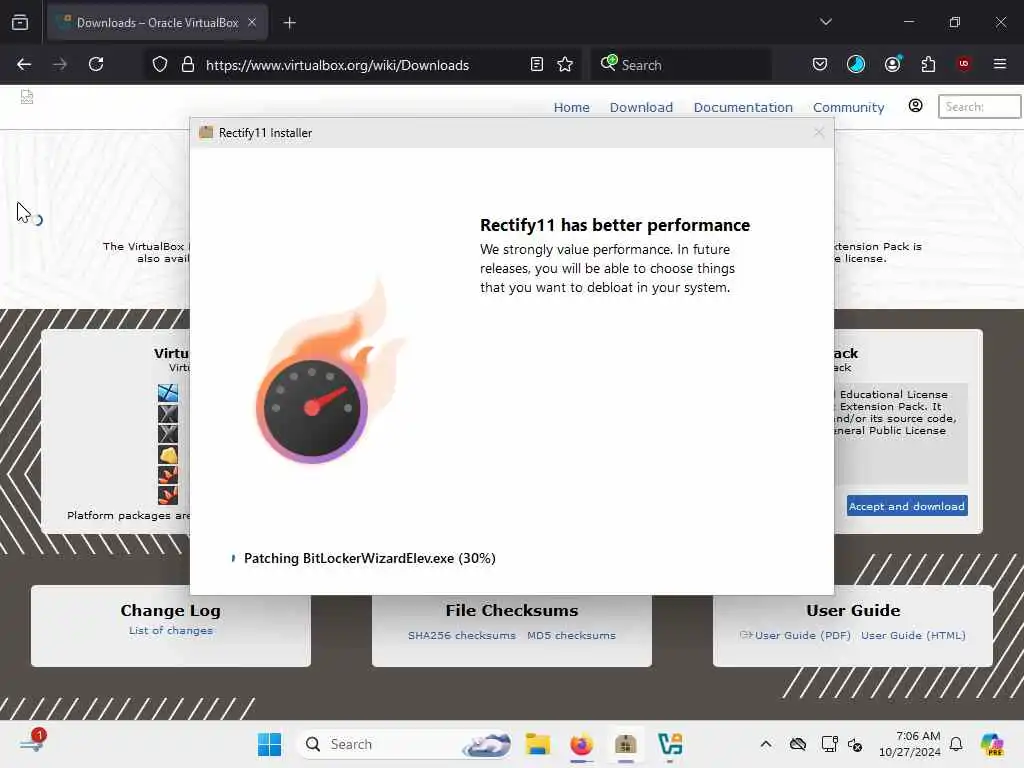Open the blue circular extension icon

click(x=856, y=64)
